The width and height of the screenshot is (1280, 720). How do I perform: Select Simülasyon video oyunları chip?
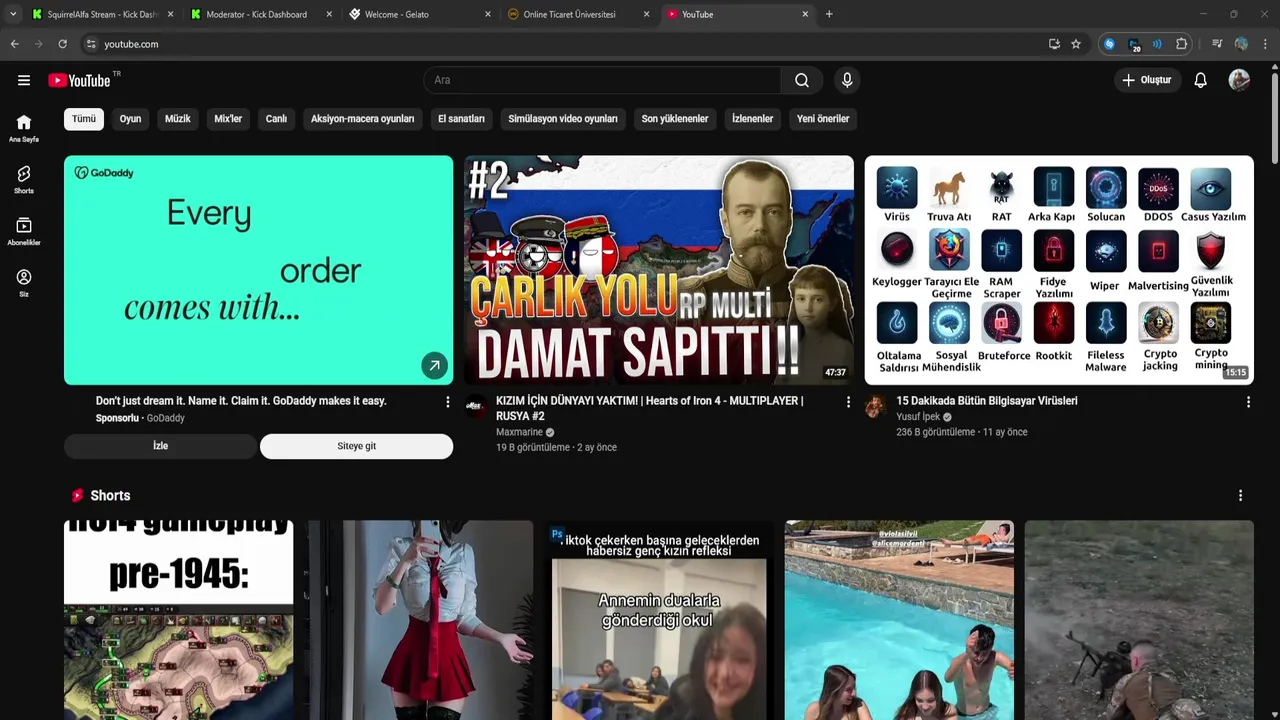563,119
